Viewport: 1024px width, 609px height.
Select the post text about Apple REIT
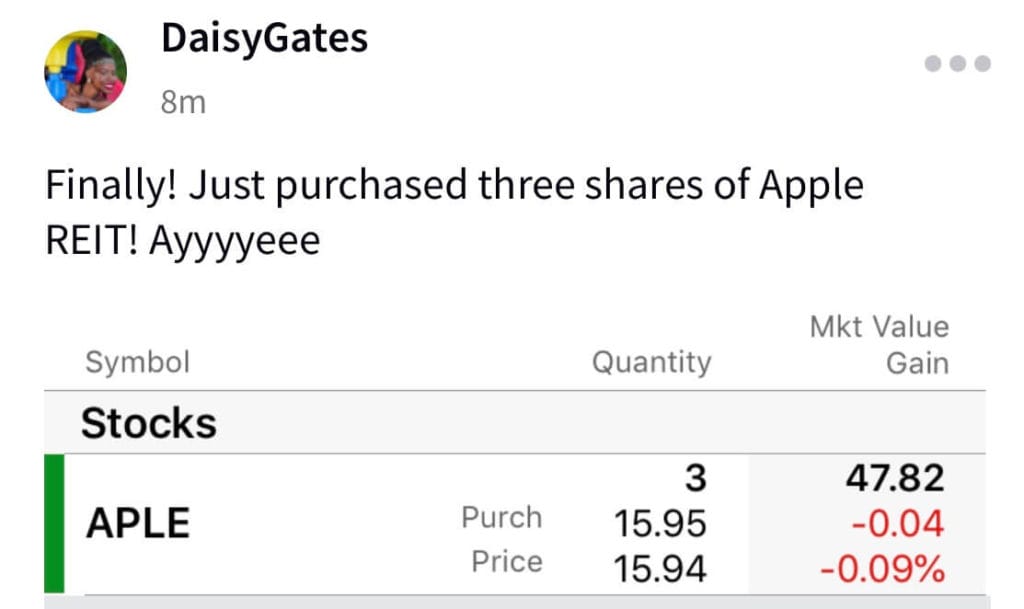455,212
